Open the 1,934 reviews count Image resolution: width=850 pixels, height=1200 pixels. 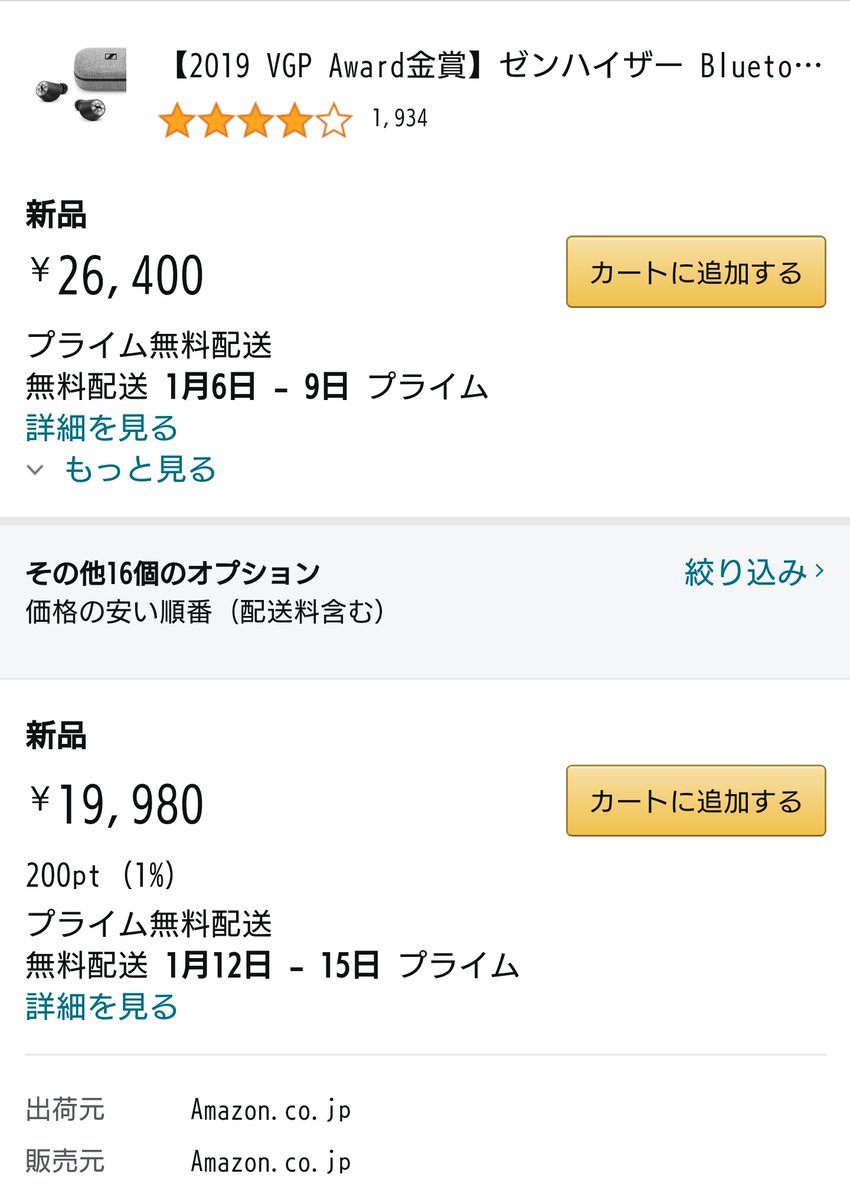[399, 119]
